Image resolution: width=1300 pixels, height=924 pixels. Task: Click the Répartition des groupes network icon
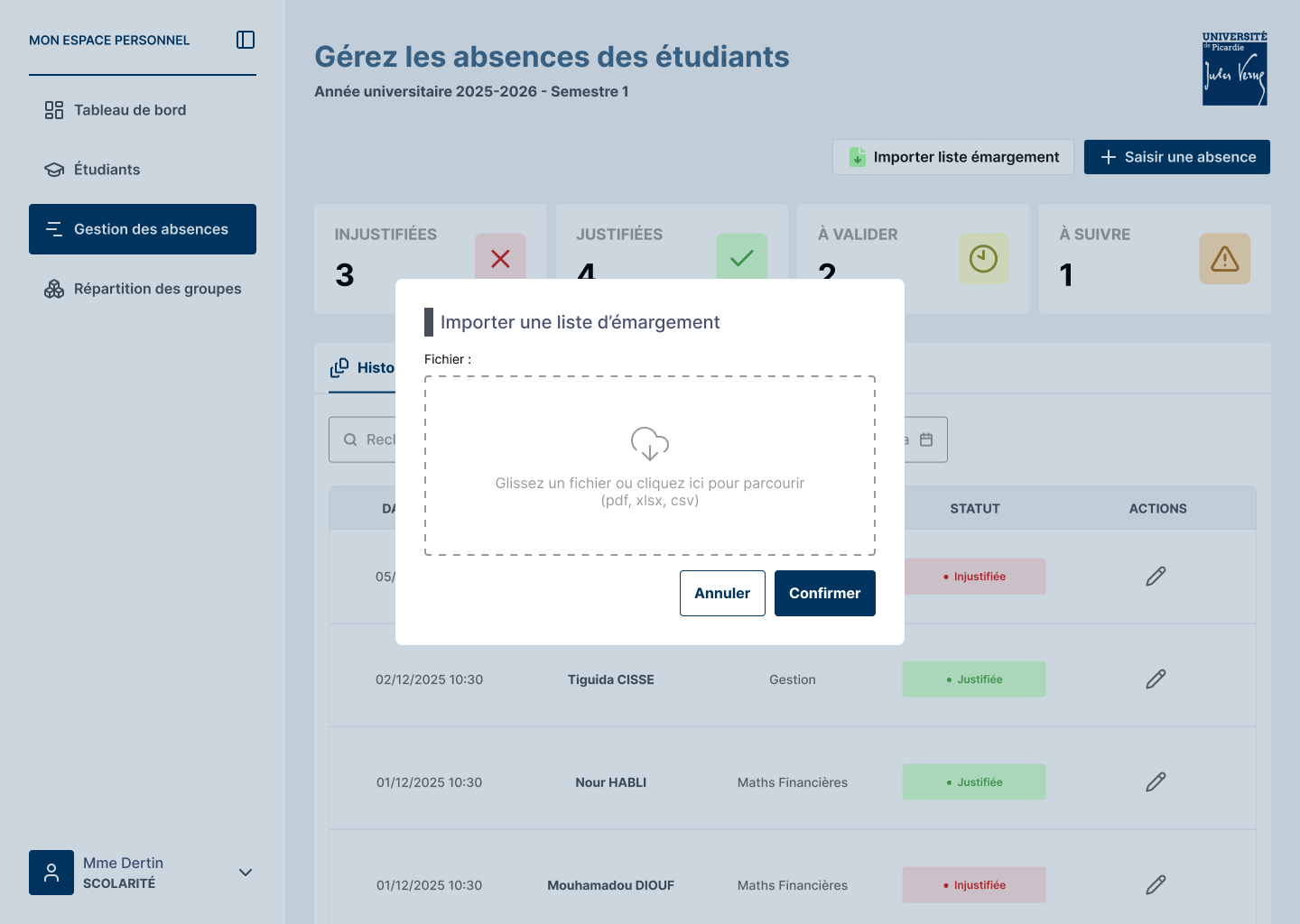point(52,289)
